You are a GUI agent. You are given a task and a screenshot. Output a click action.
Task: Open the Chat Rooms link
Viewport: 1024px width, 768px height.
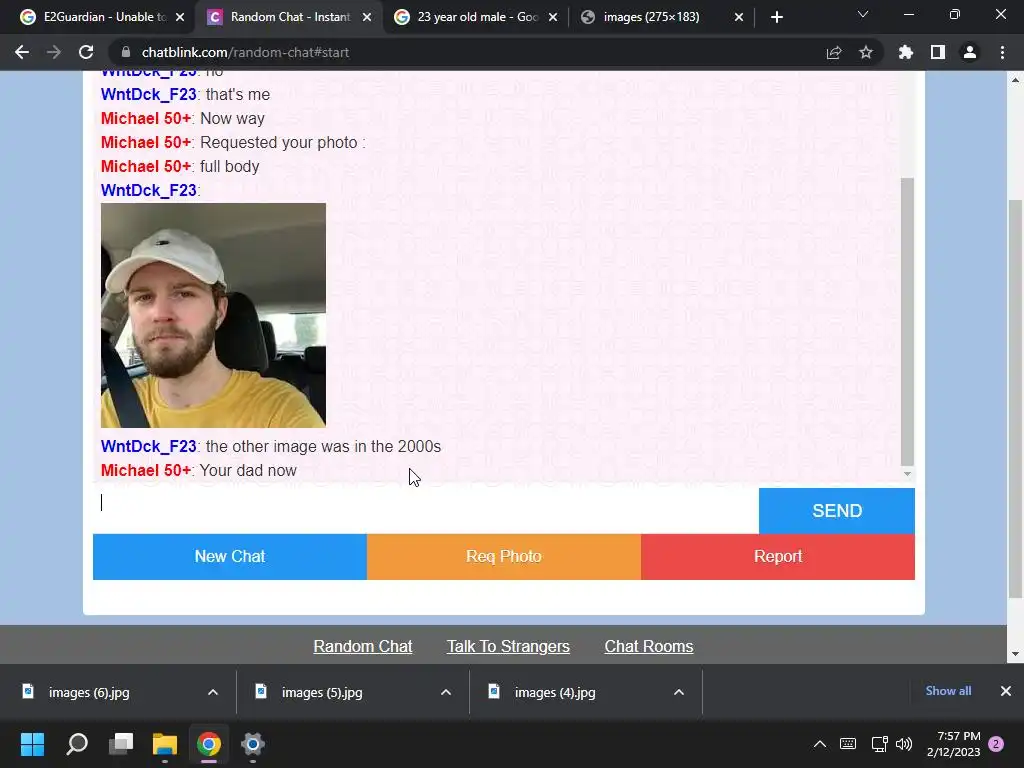pos(648,646)
